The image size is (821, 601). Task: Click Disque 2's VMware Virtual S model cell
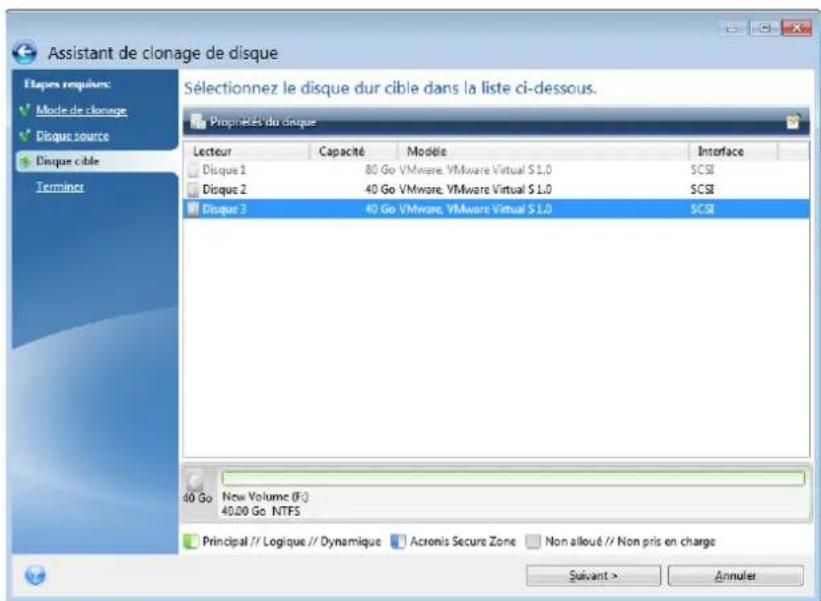point(475,190)
